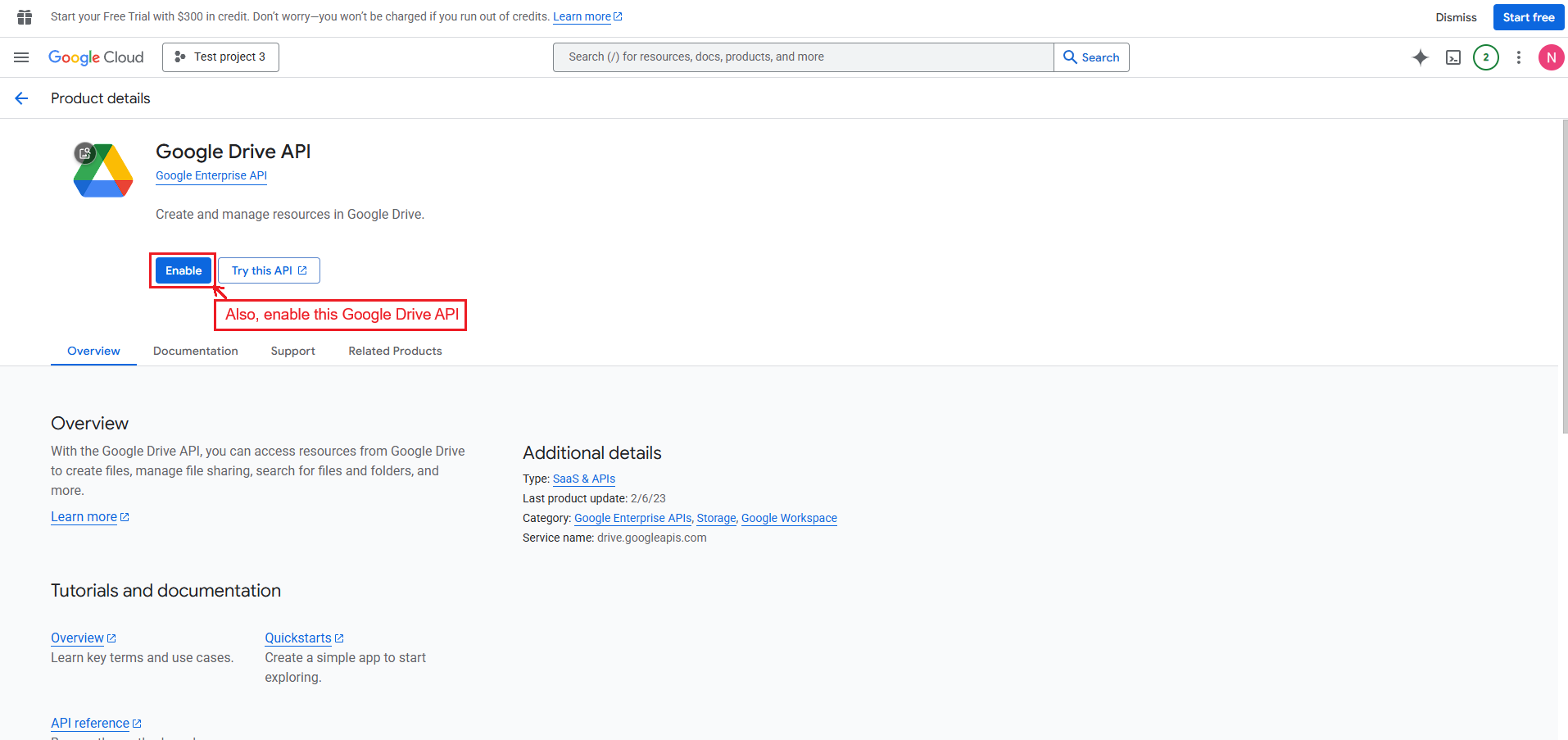Click the account avatar N

(1550, 57)
